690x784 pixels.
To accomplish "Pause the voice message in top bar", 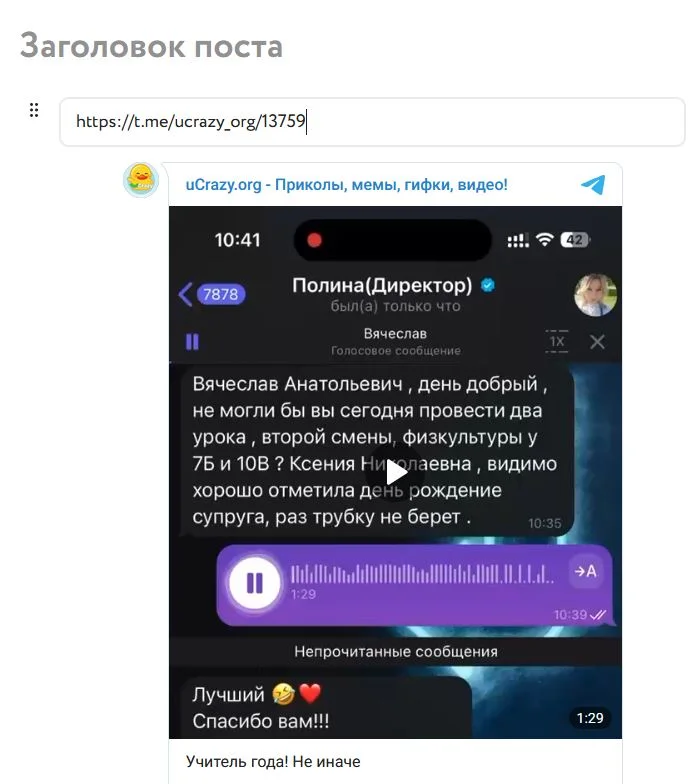I will pos(192,342).
